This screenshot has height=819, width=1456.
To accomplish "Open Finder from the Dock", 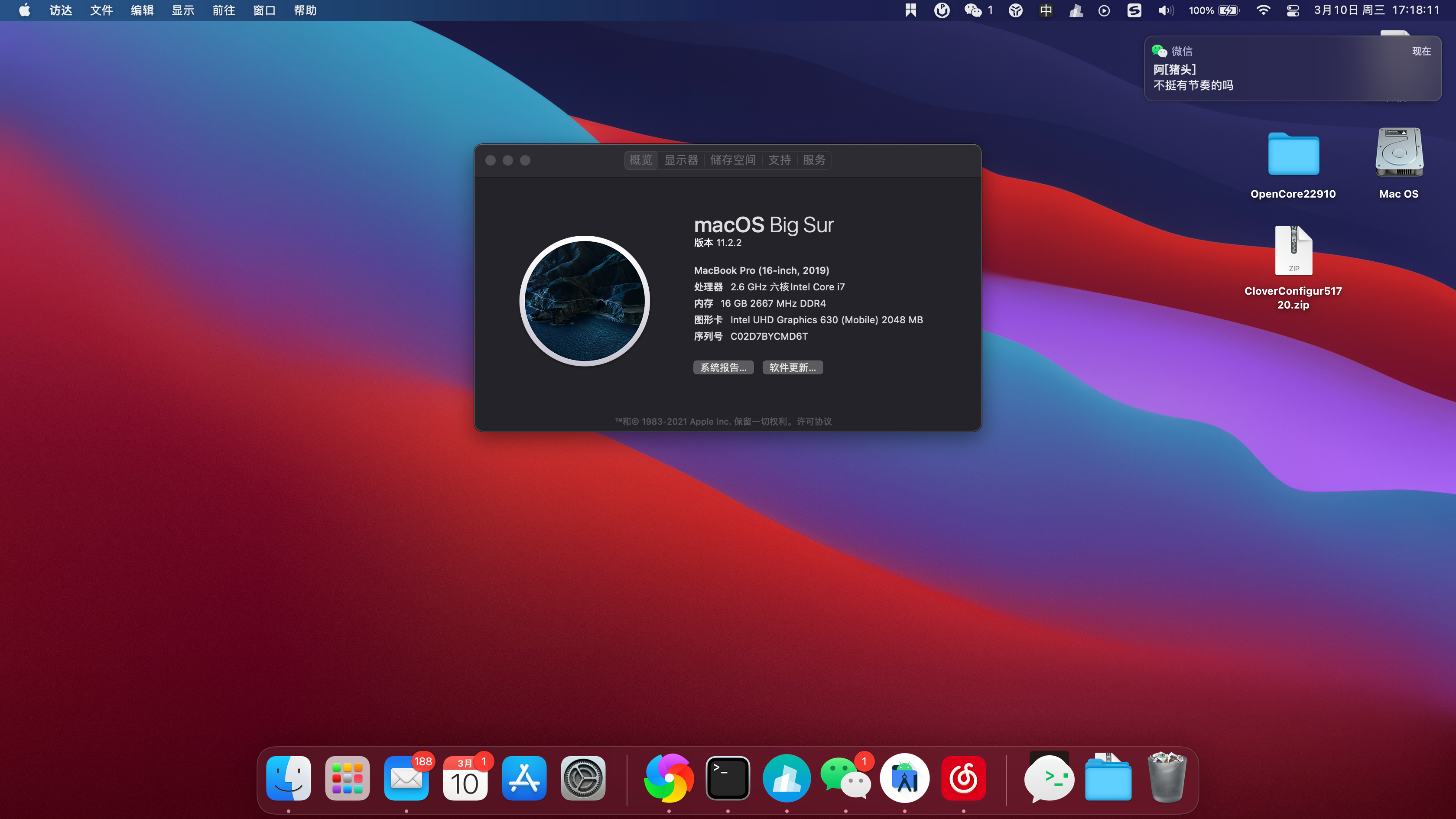I will 288,778.
